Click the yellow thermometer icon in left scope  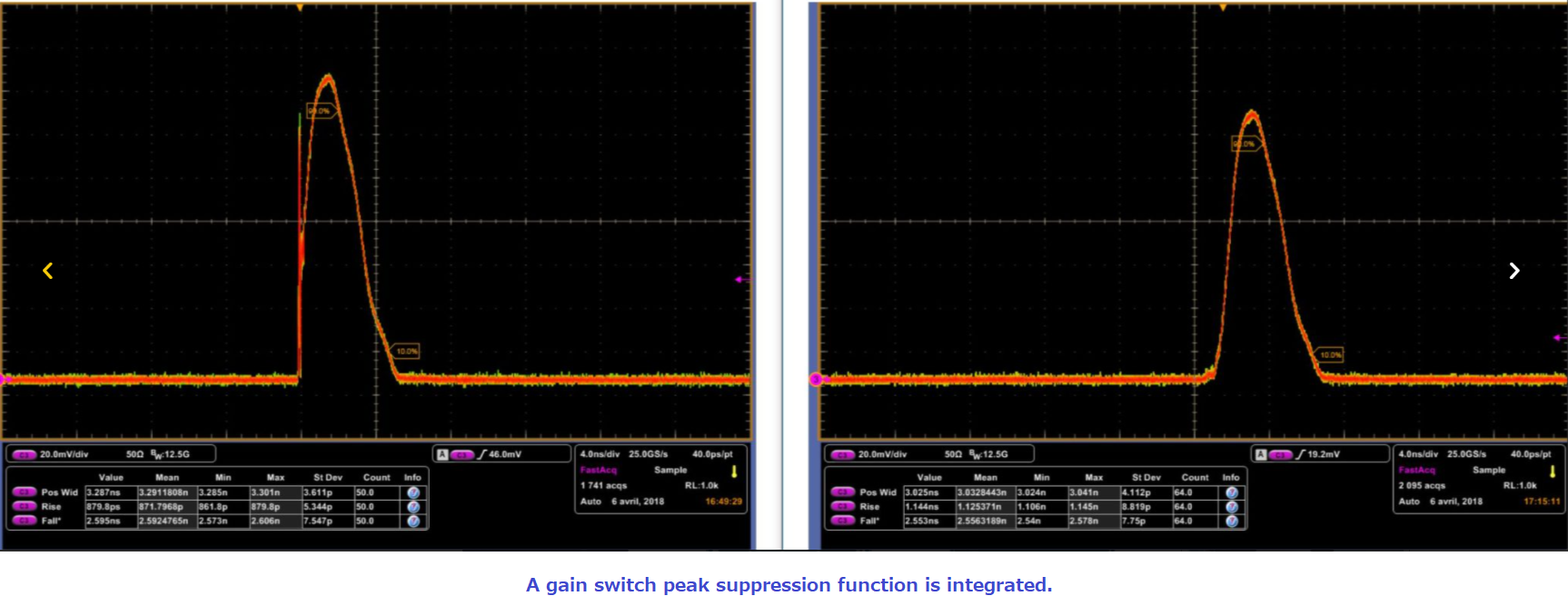pyautogui.click(x=734, y=472)
